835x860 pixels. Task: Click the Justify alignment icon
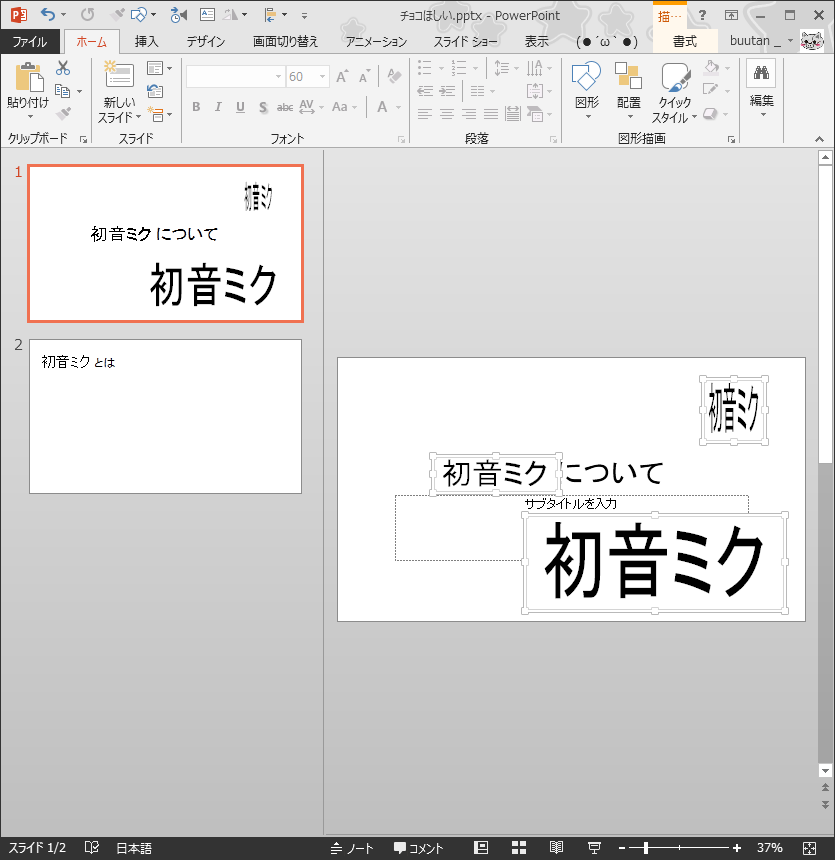click(491, 114)
